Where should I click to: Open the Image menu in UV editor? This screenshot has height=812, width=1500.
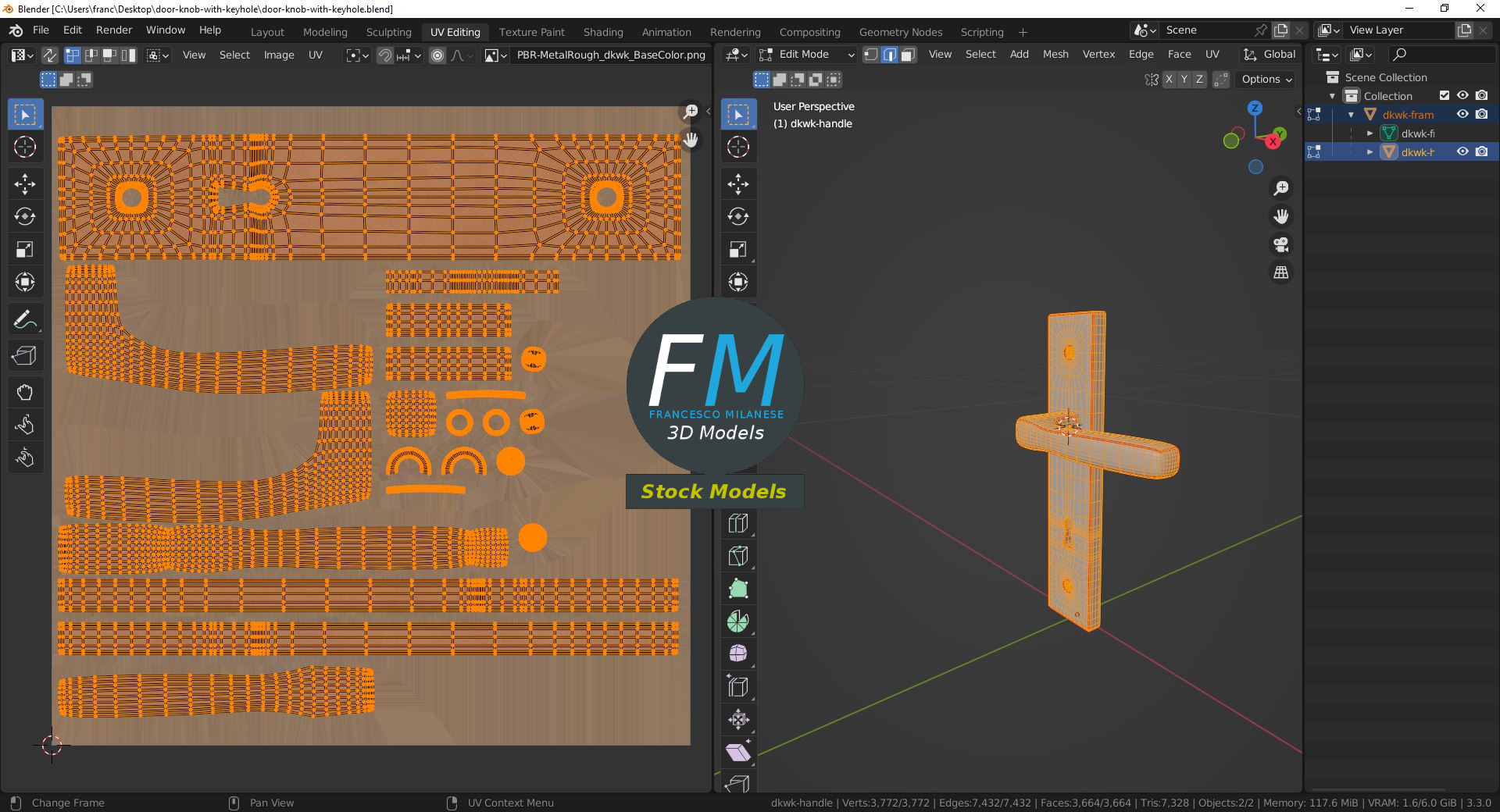tap(279, 55)
